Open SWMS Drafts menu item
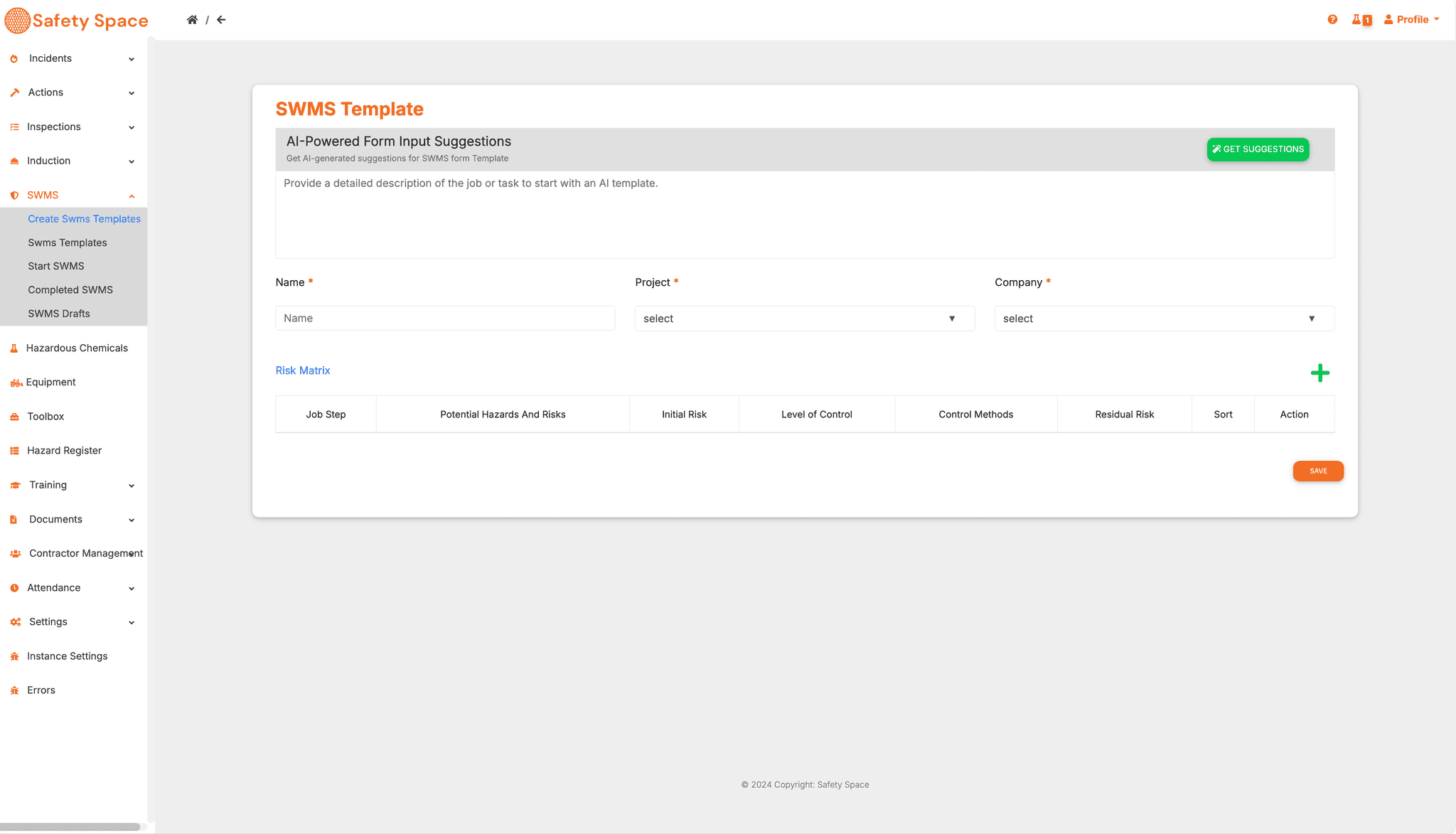This screenshot has width=1456, height=834. tap(59, 314)
